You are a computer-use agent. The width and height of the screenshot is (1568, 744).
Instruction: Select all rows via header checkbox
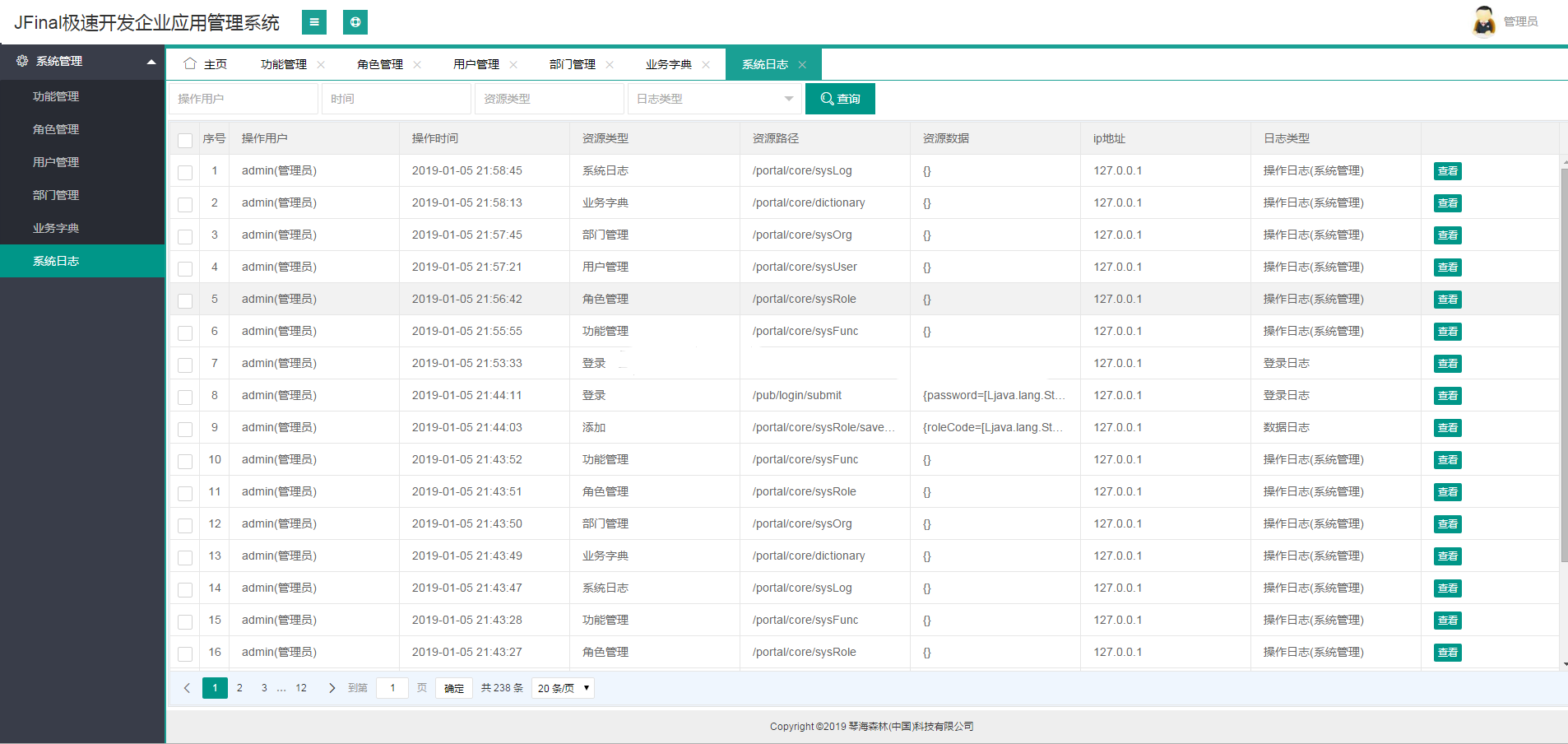(184, 141)
